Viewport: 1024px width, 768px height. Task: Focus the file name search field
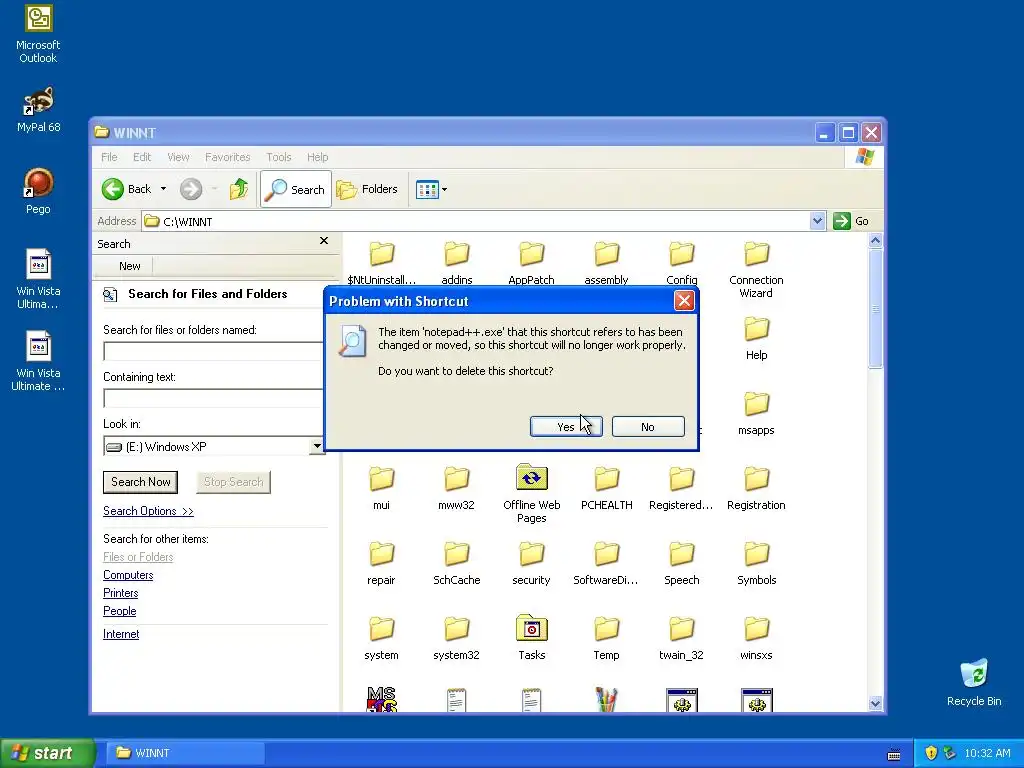coord(214,351)
